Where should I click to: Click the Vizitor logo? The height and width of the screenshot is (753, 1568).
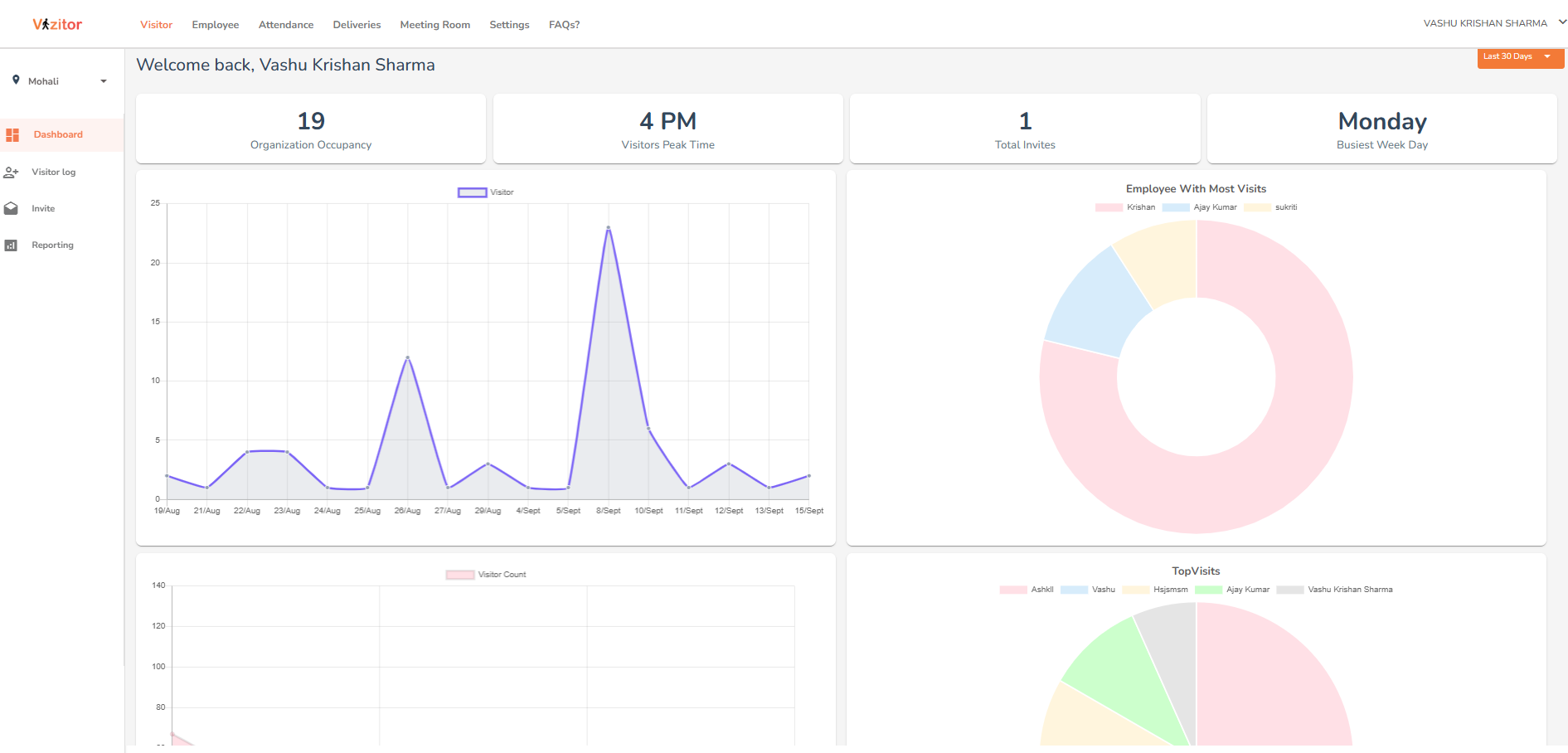[57, 24]
